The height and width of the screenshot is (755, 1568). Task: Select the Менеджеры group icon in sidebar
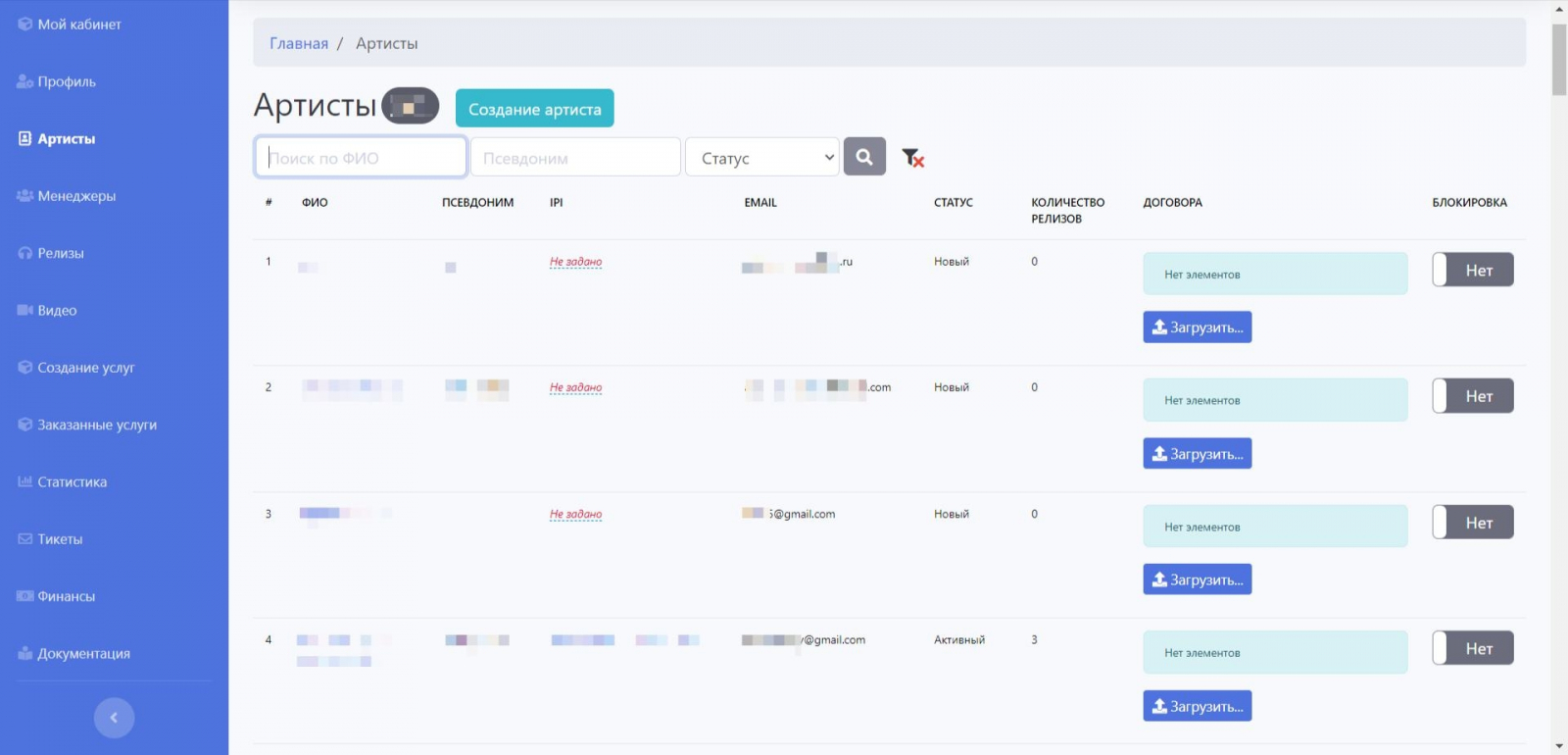pos(25,196)
